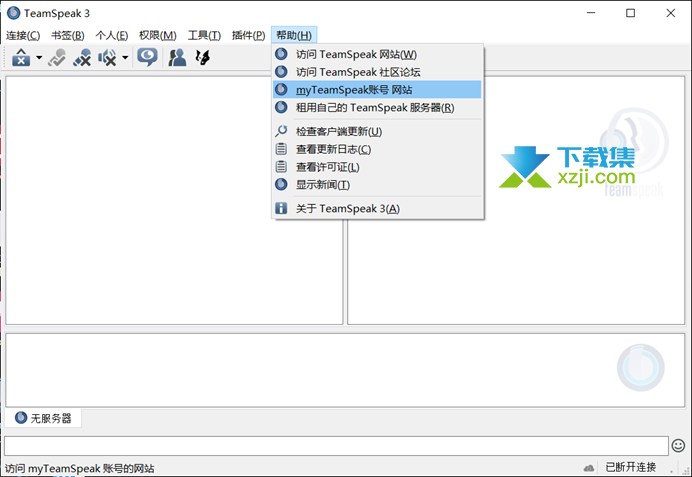
Task: Open the contacts toolbar icon
Action: click(177, 57)
